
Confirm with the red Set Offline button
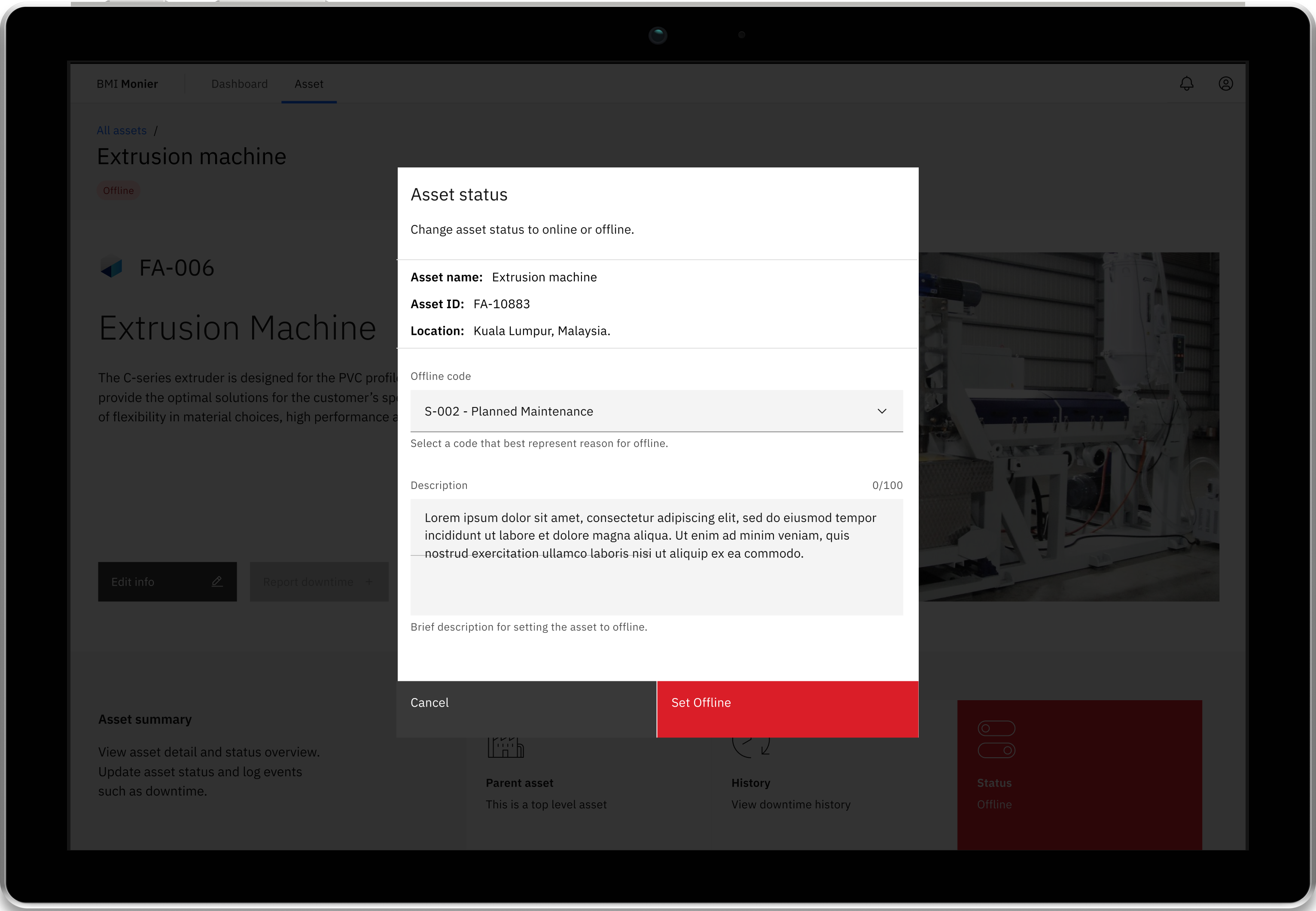[787, 708]
